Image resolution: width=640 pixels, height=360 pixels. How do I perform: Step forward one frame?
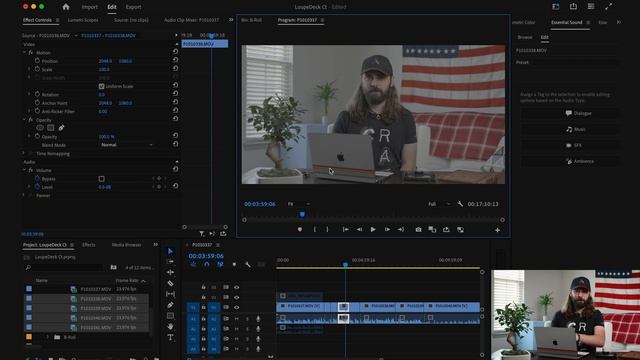tap(387, 230)
